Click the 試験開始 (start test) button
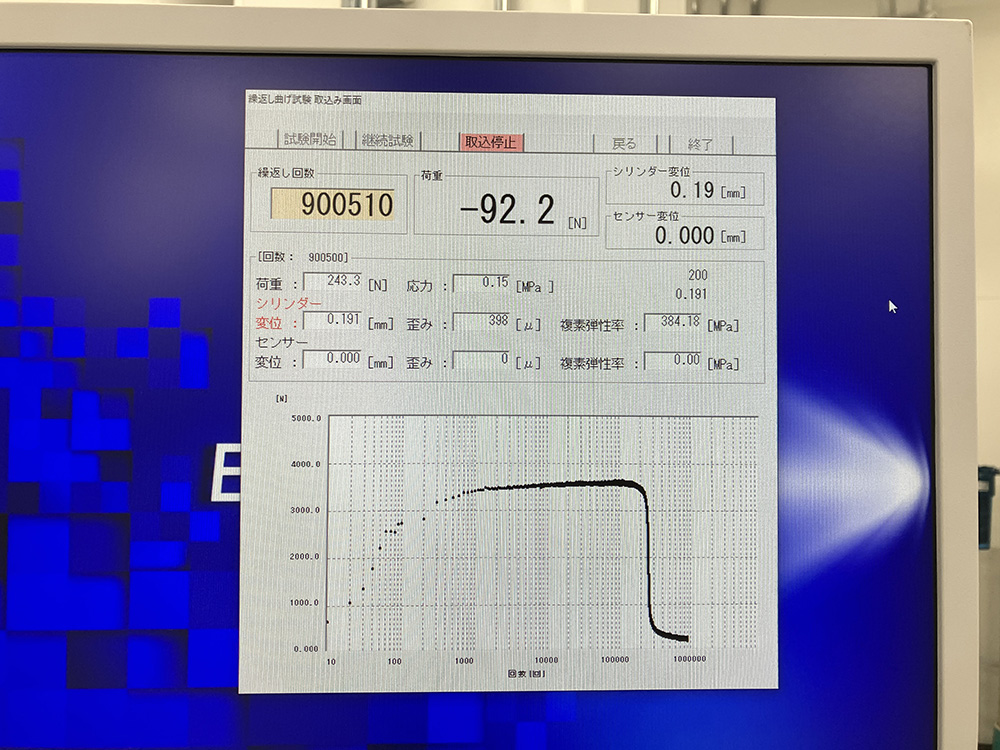 click(310, 141)
